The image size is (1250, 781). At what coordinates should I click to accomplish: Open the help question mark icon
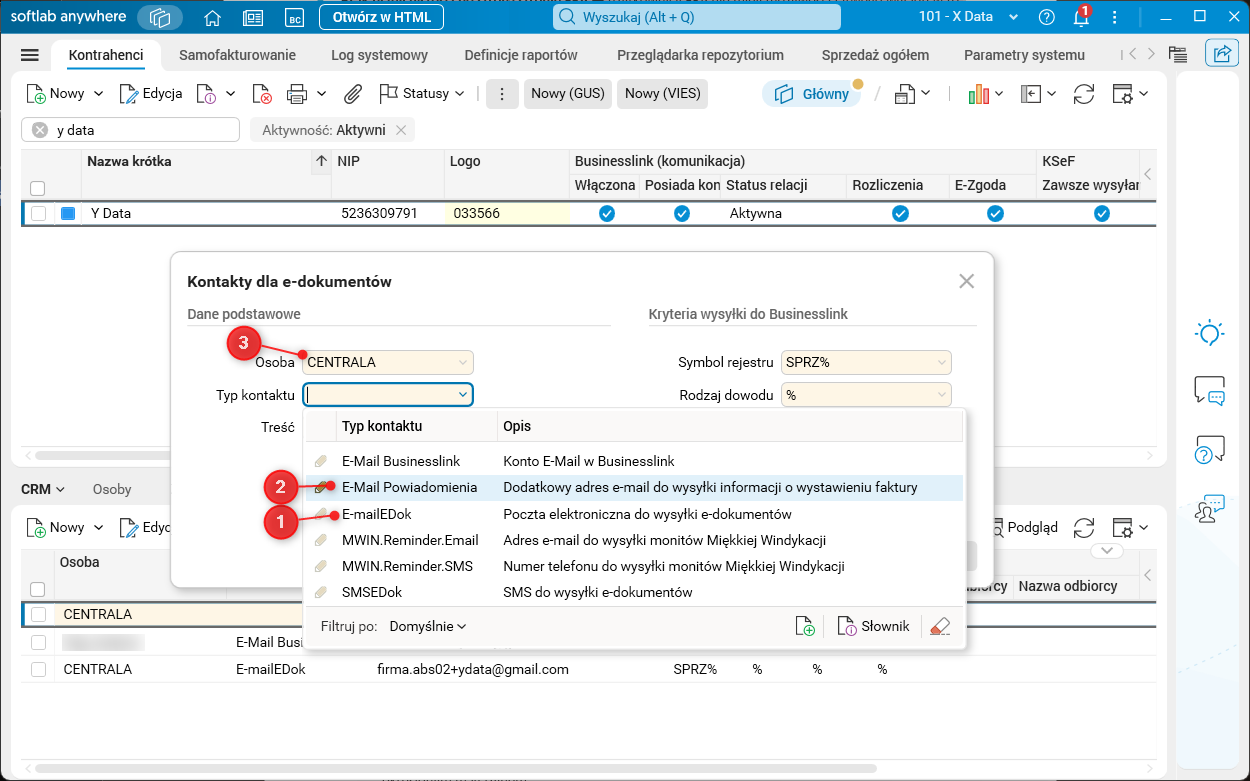click(x=1047, y=17)
